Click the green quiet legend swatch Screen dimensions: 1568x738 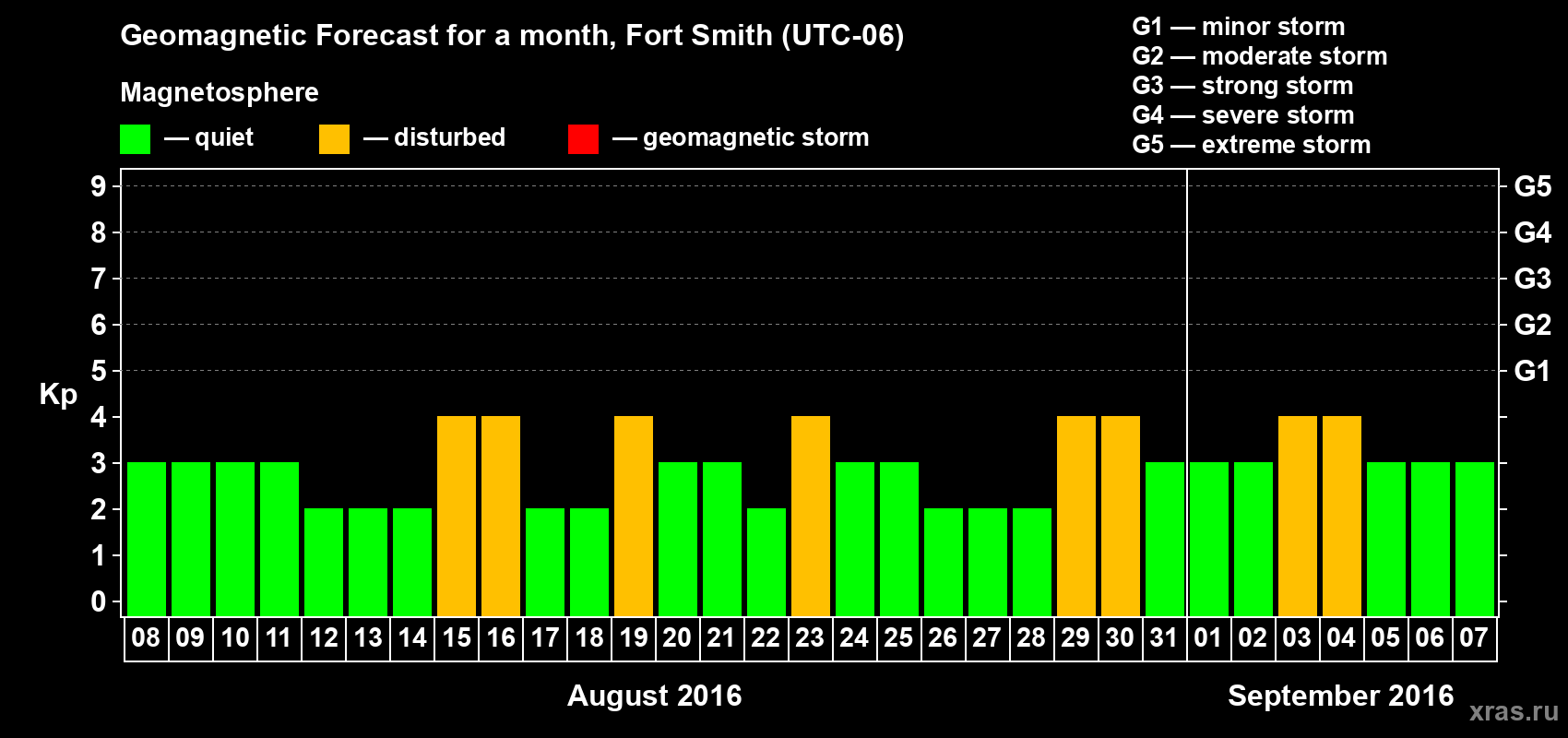(x=135, y=139)
